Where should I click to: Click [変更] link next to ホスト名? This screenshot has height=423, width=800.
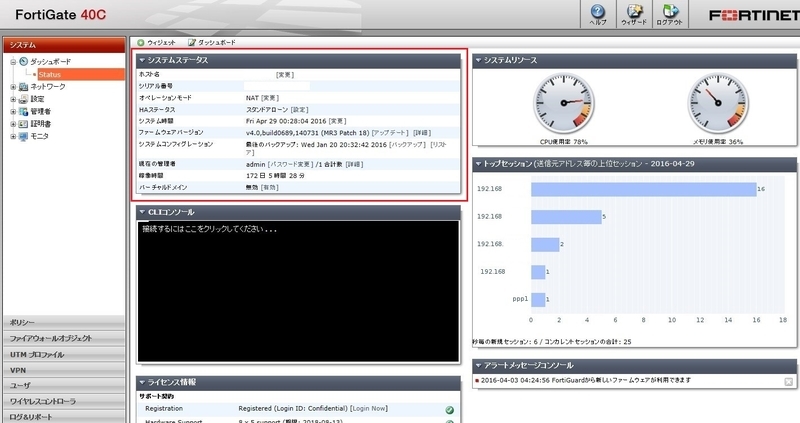(x=285, y=74)
